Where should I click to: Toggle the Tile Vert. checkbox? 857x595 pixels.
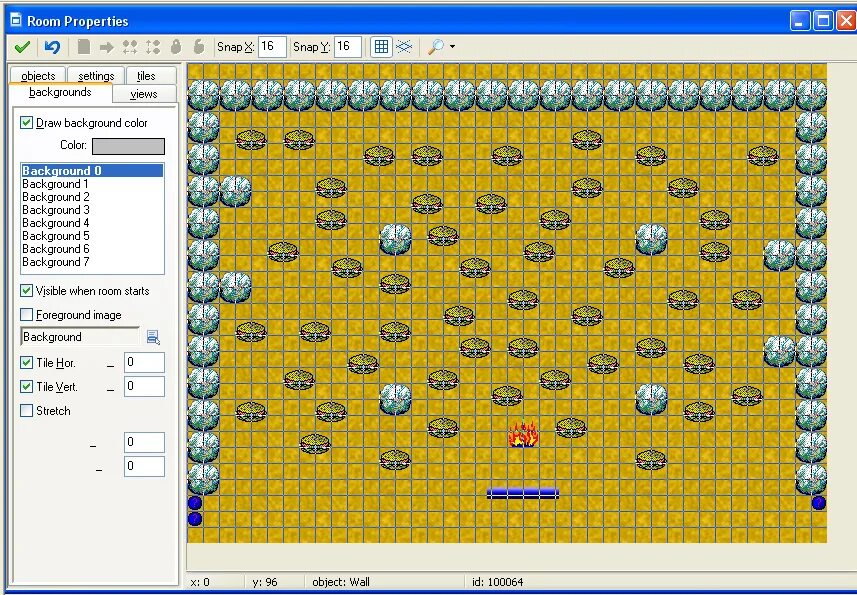(26, 386)
